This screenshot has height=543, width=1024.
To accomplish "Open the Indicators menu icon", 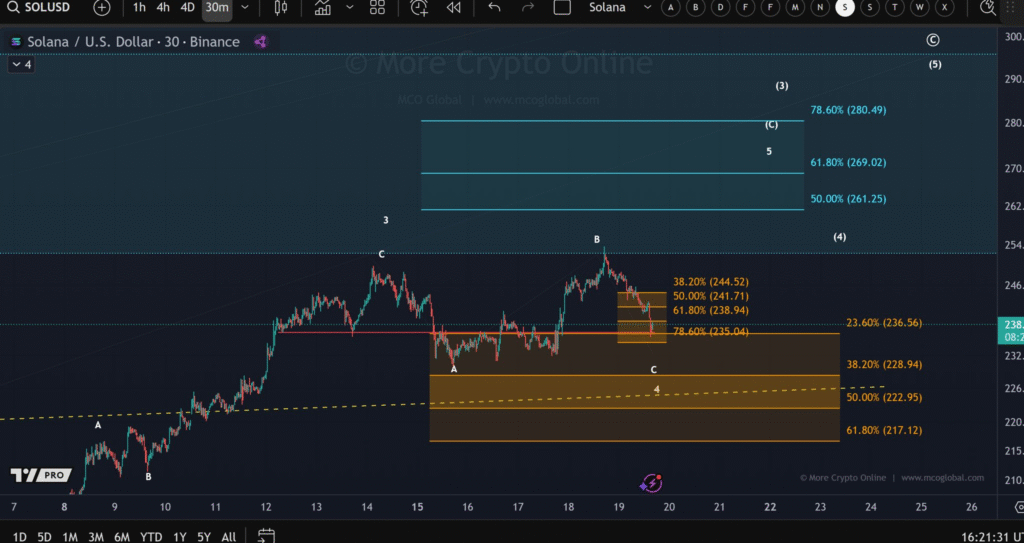I will [323, 7].
